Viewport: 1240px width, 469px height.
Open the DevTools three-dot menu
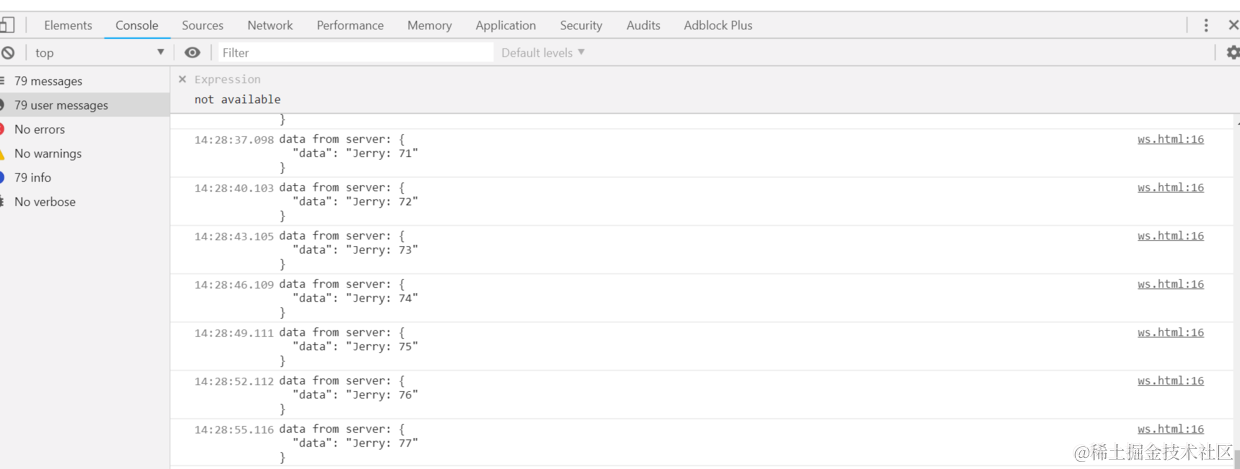1206,25
